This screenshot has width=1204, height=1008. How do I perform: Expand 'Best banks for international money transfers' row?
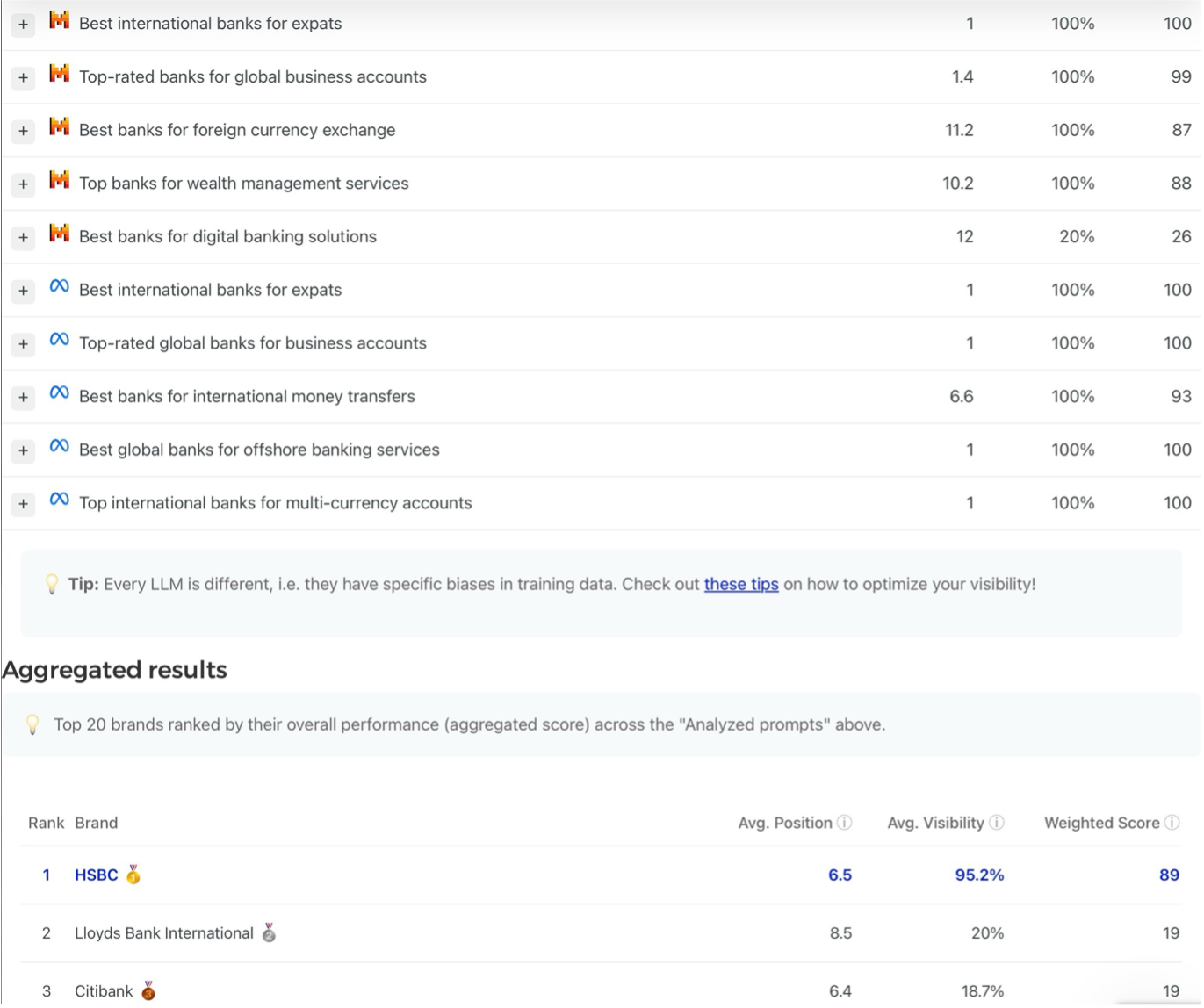pyautogui.click(x=24, y=398)
